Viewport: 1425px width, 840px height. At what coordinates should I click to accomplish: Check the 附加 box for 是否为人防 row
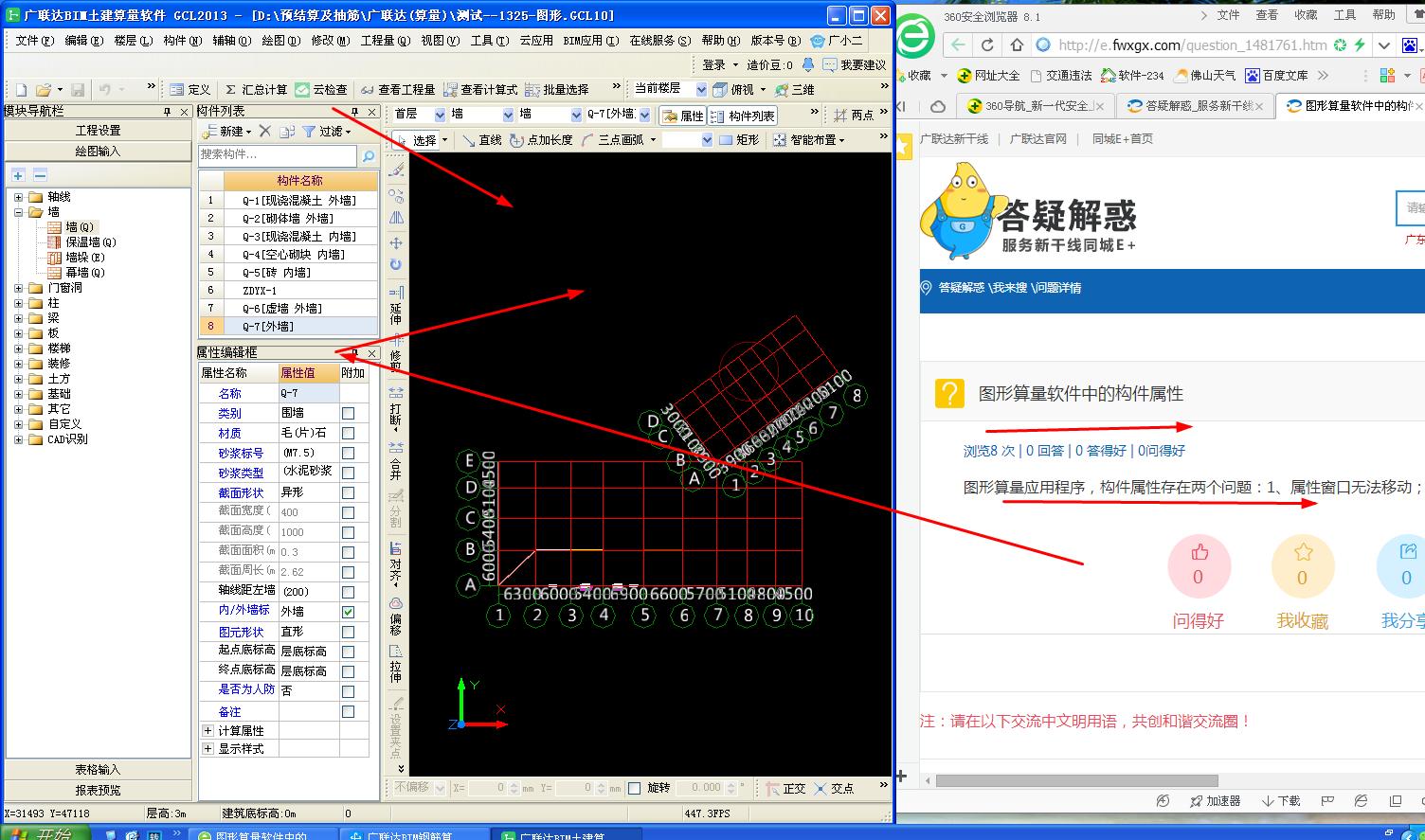coord(348,691)
